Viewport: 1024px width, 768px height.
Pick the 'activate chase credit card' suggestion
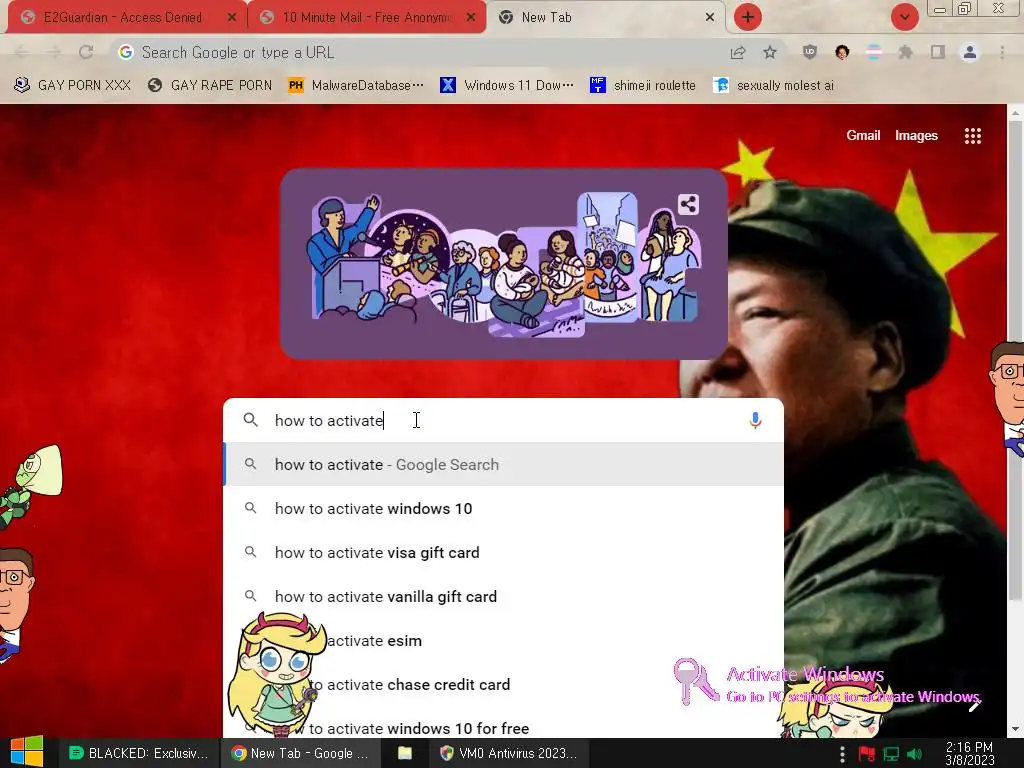tap(503, 684)
